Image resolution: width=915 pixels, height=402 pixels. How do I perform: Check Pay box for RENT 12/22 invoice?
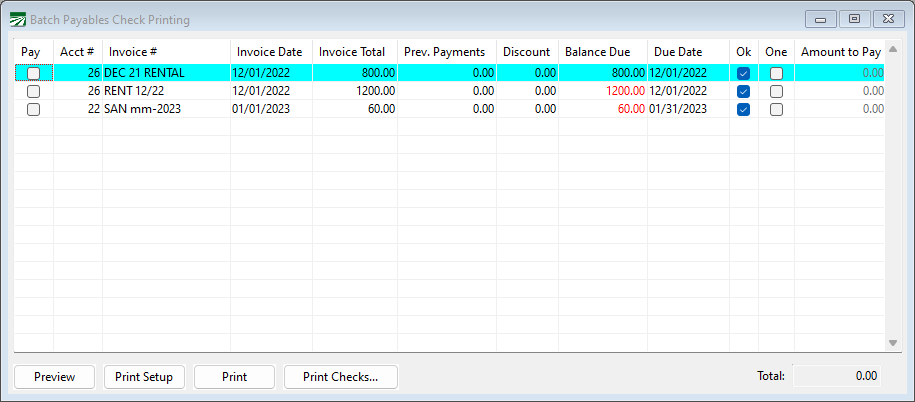(34, 91)
